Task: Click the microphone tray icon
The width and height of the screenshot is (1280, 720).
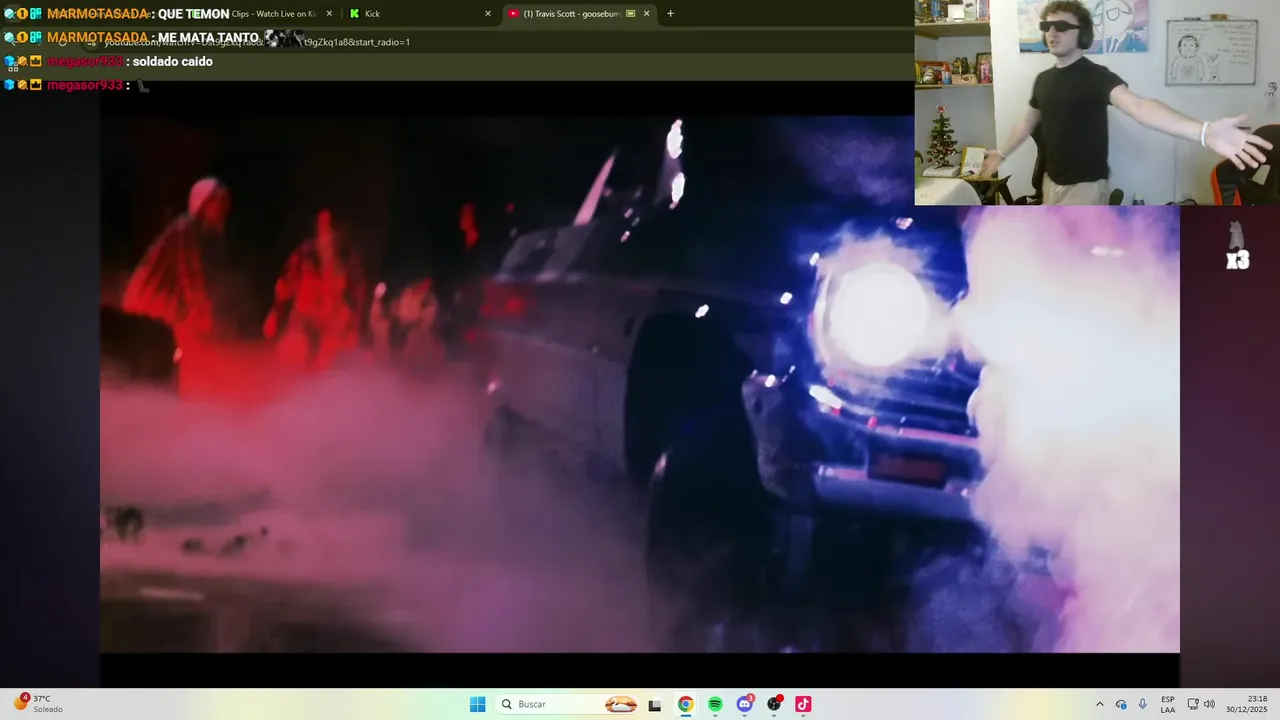Action: point(1142,704)
